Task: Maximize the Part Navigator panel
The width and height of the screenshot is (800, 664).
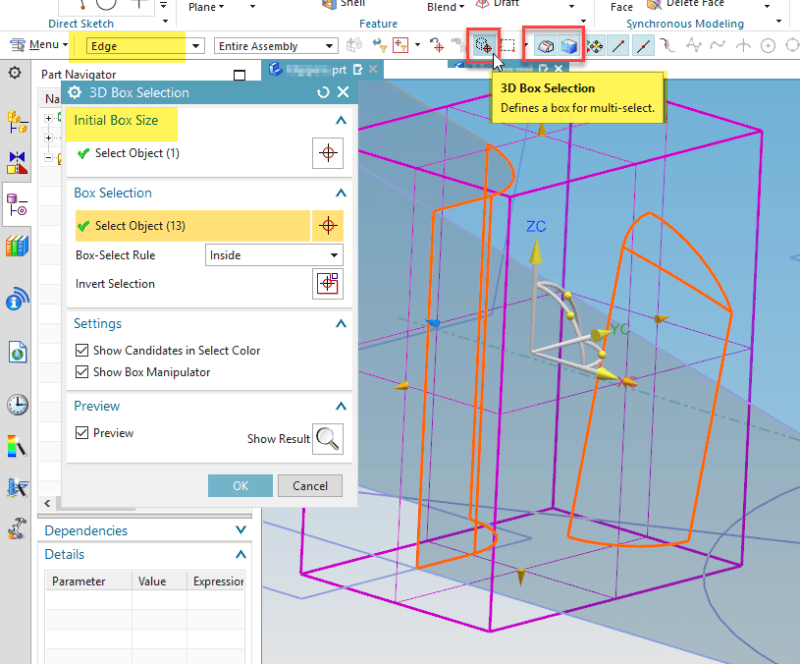Action: click(x=239, y=76)
